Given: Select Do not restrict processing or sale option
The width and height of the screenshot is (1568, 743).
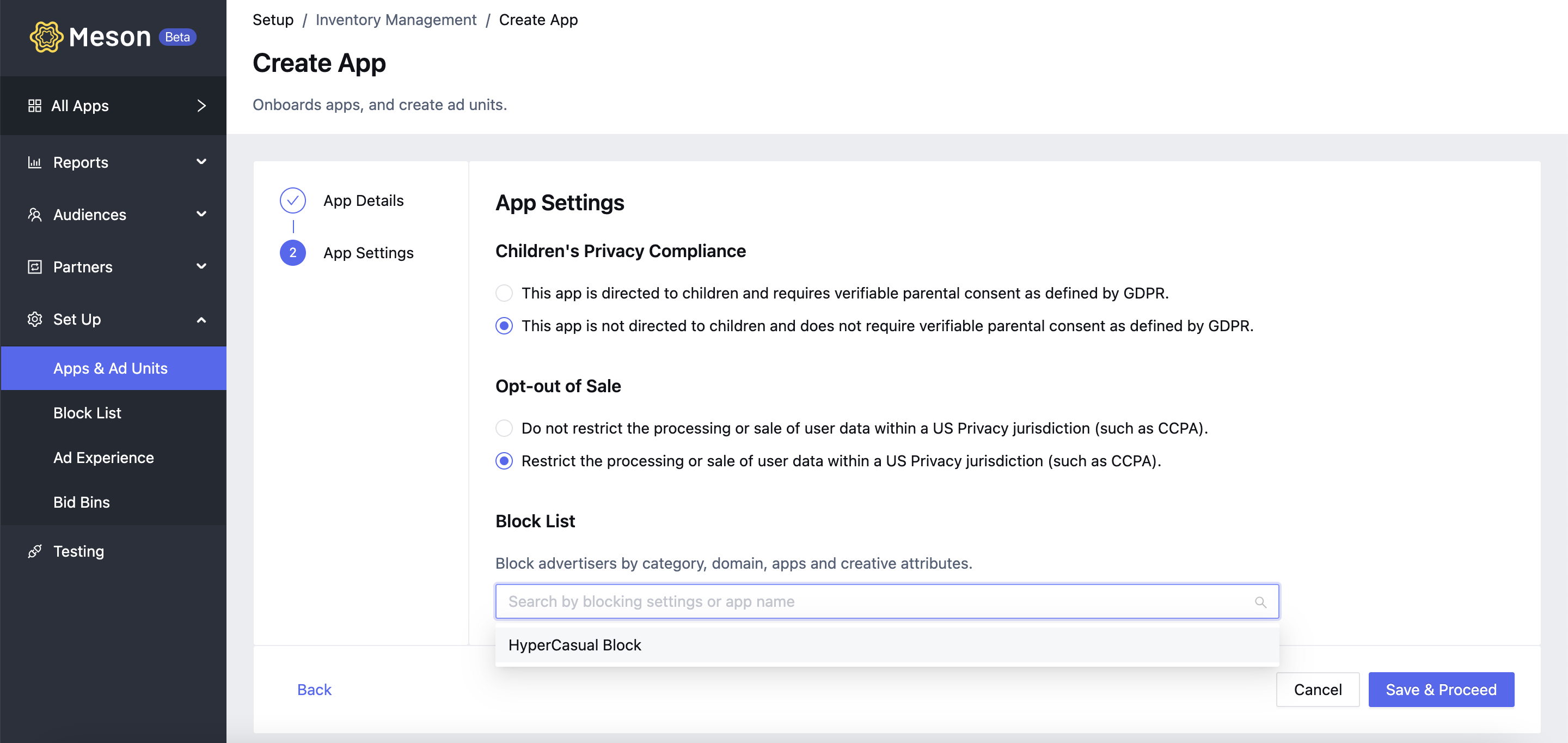Looking at the screenshot, I should 504,428.
